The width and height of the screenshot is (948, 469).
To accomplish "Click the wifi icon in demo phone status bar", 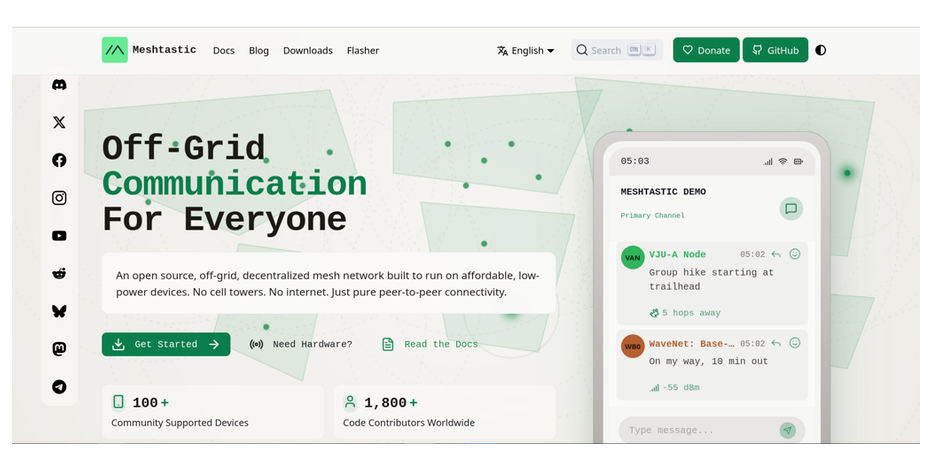I will (782, 161).
